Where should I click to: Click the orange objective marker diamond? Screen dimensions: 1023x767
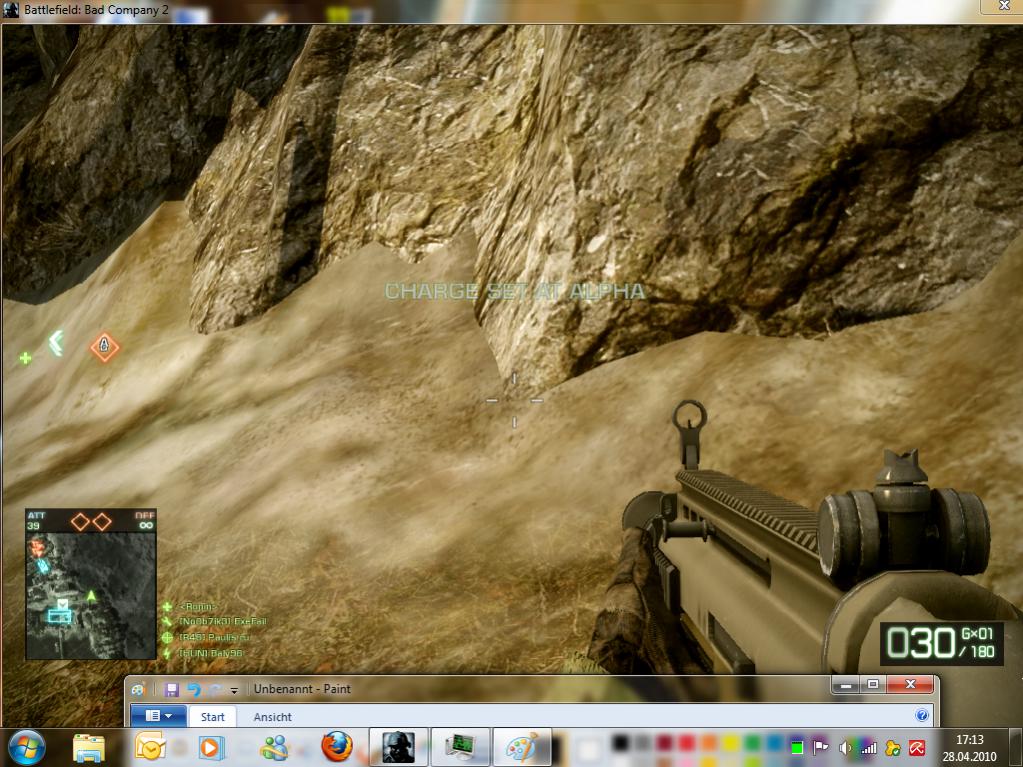(104, 346)
